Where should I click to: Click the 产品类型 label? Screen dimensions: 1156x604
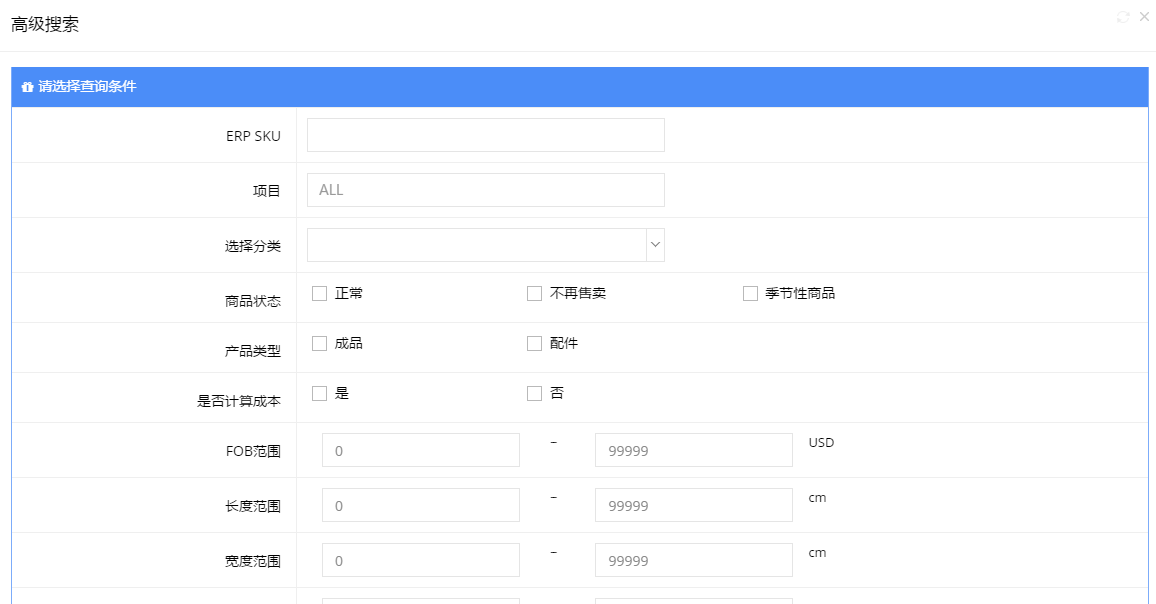tap(253, 351)
